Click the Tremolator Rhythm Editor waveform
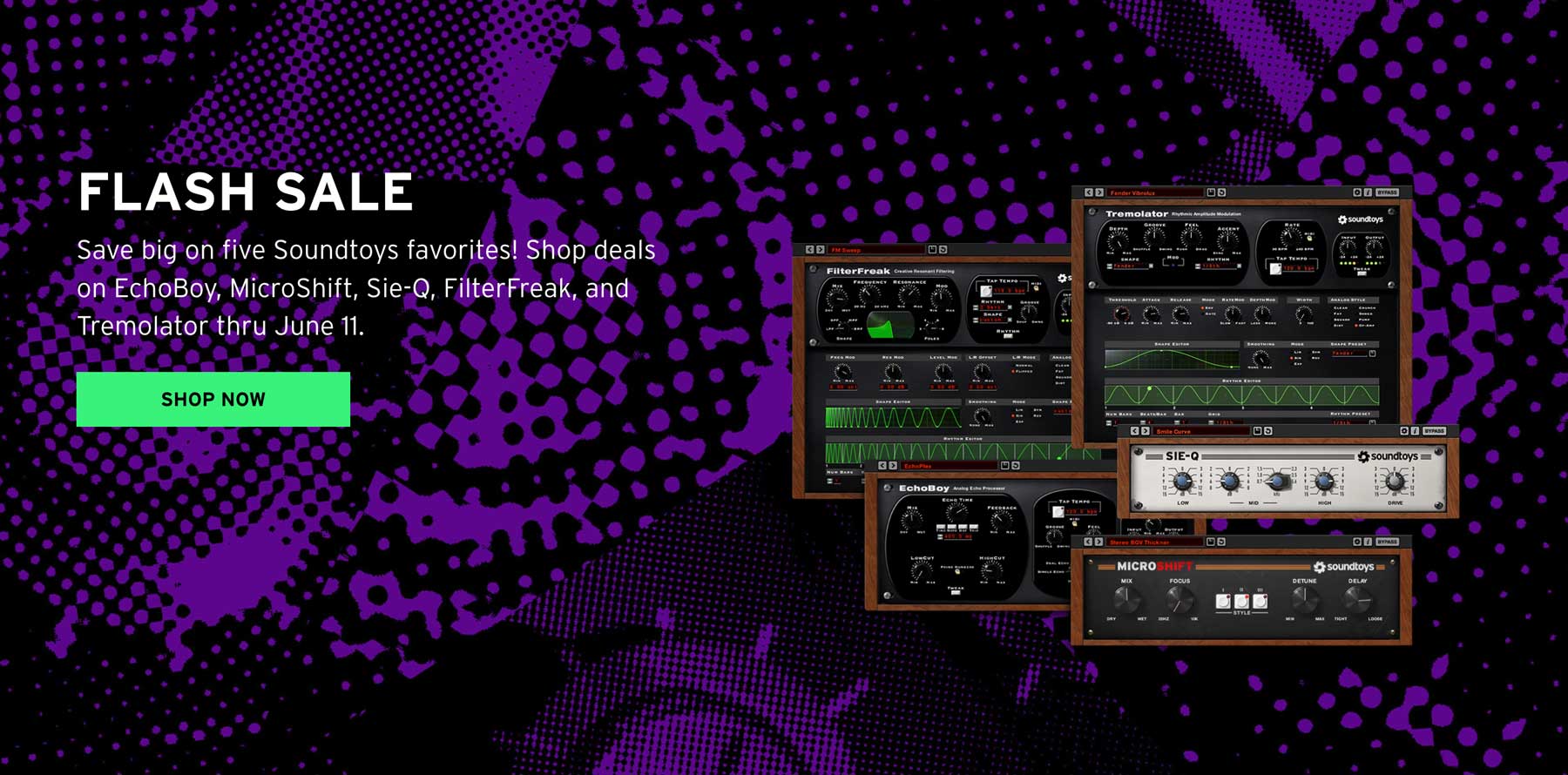Viewport: 1568px width, 775px height. 1241,394
